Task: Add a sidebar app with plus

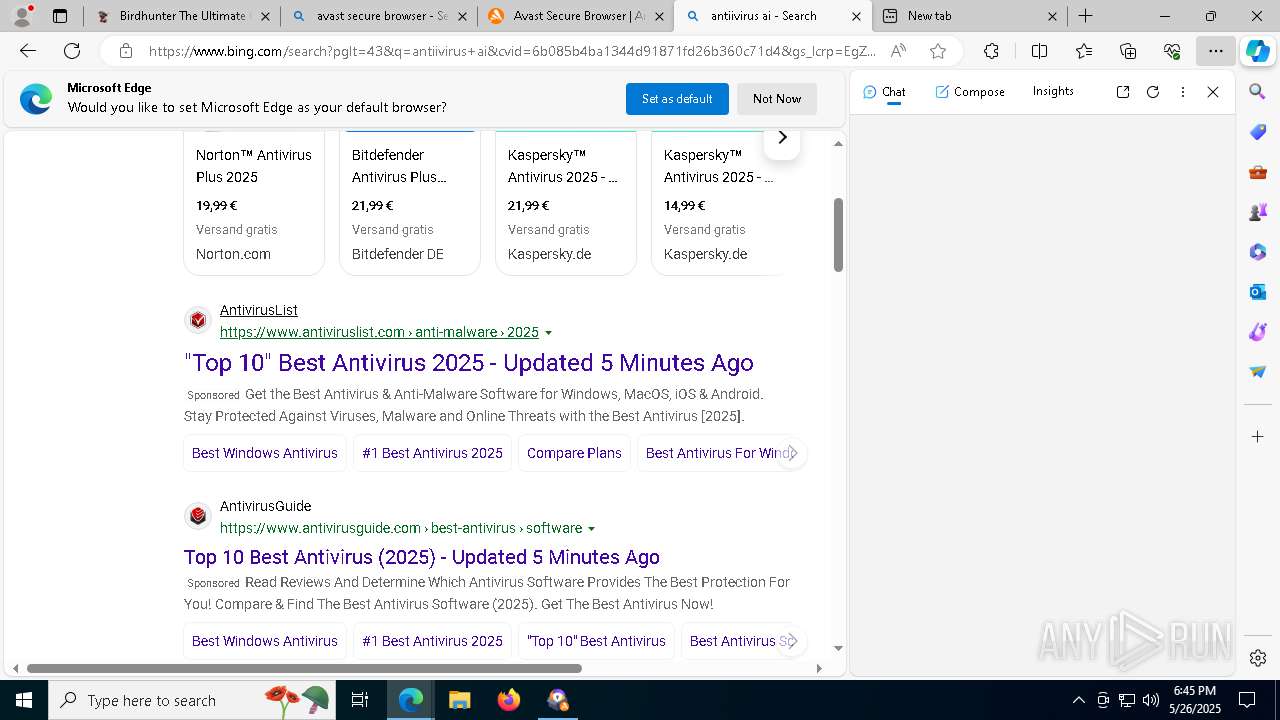Action: tap(1257, 437)
